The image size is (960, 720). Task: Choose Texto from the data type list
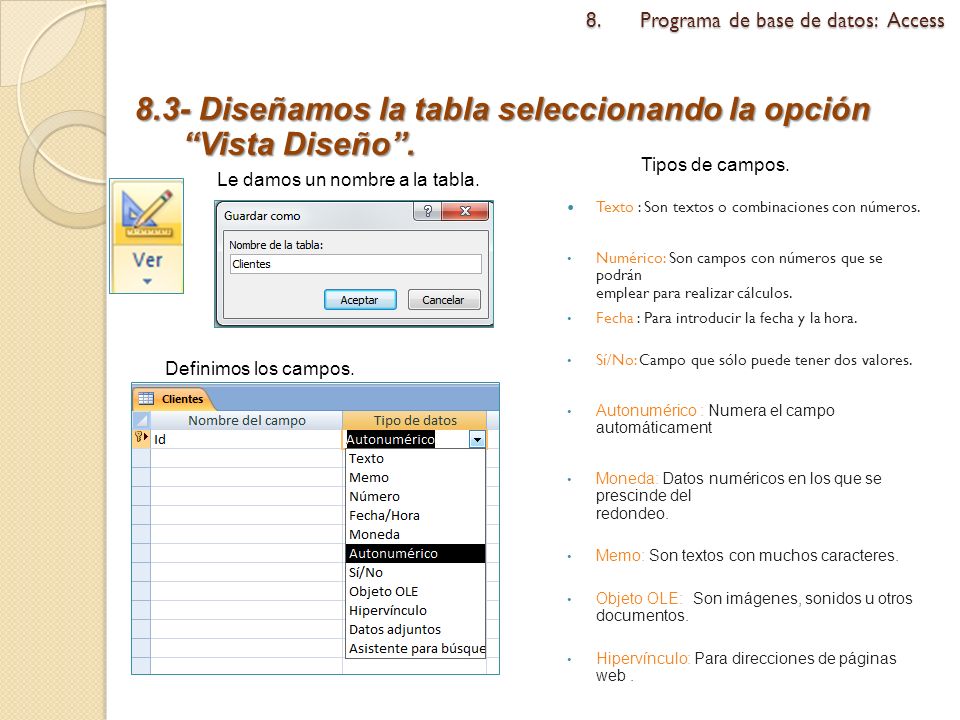[x=415, y=459]
